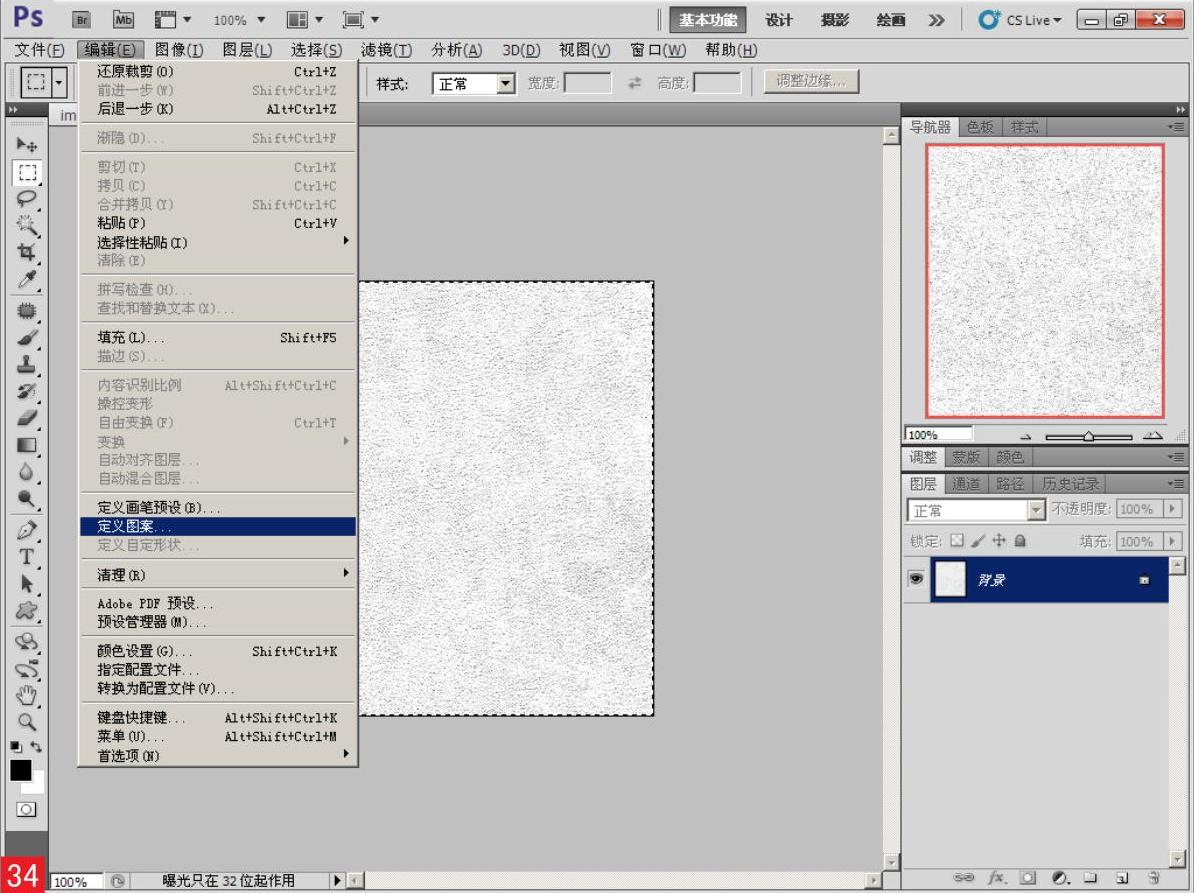Click the Navigator preview thumbnail

[1045, 281]
